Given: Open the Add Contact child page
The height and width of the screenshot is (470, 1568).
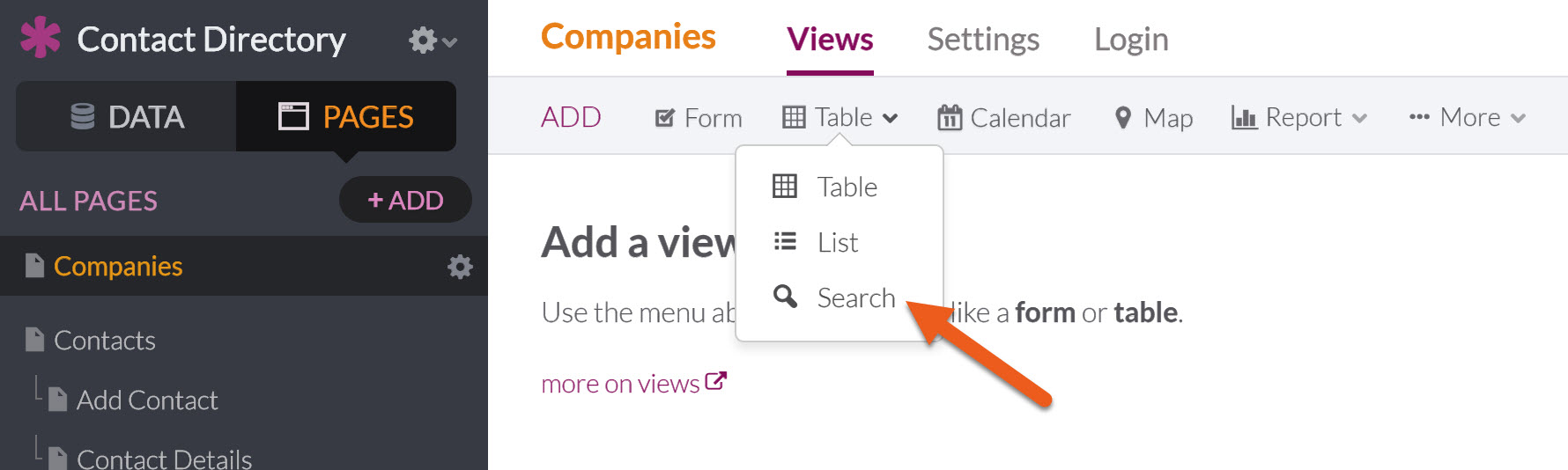Looking at the screenshot, I should (x=147, y=400).
